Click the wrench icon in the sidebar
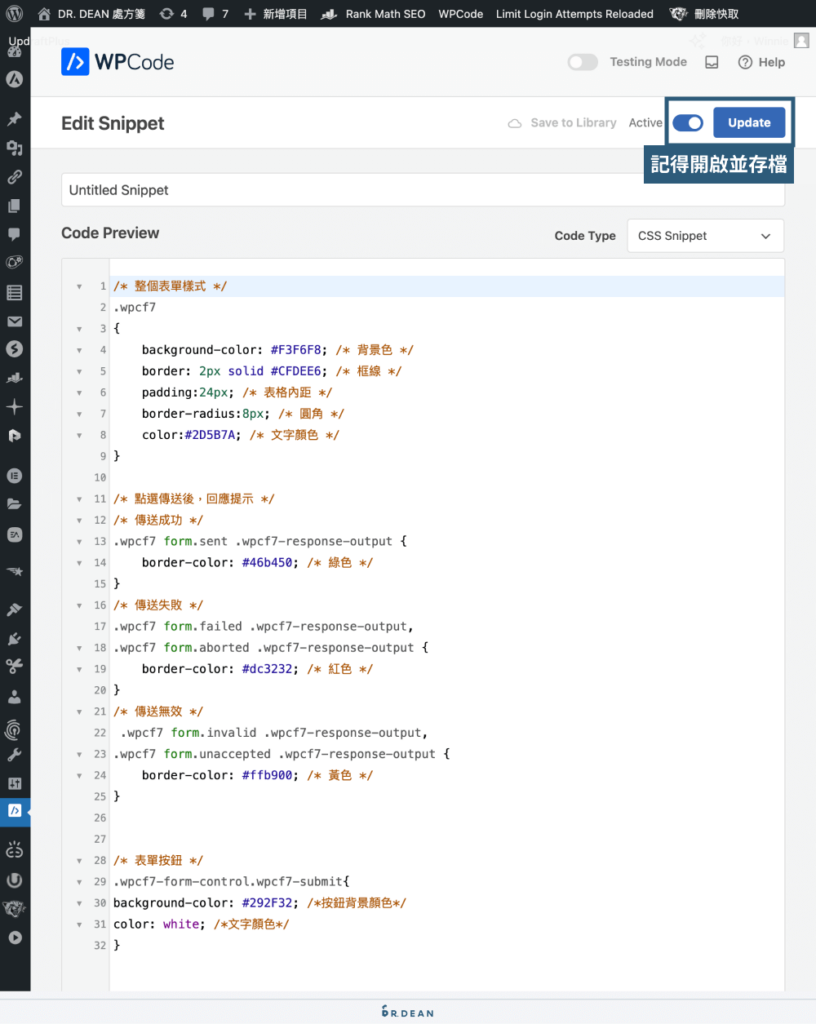This screenshot has width=816, height=1024. click(13, 753)
